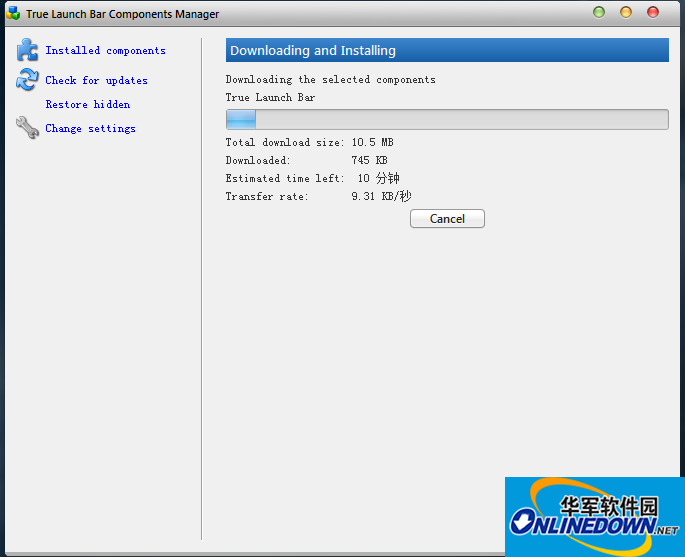The width and height of the screenshot is (685, 557).
Task: Click the True Launch Bar title bar app icon
Action: coord(14,13)
